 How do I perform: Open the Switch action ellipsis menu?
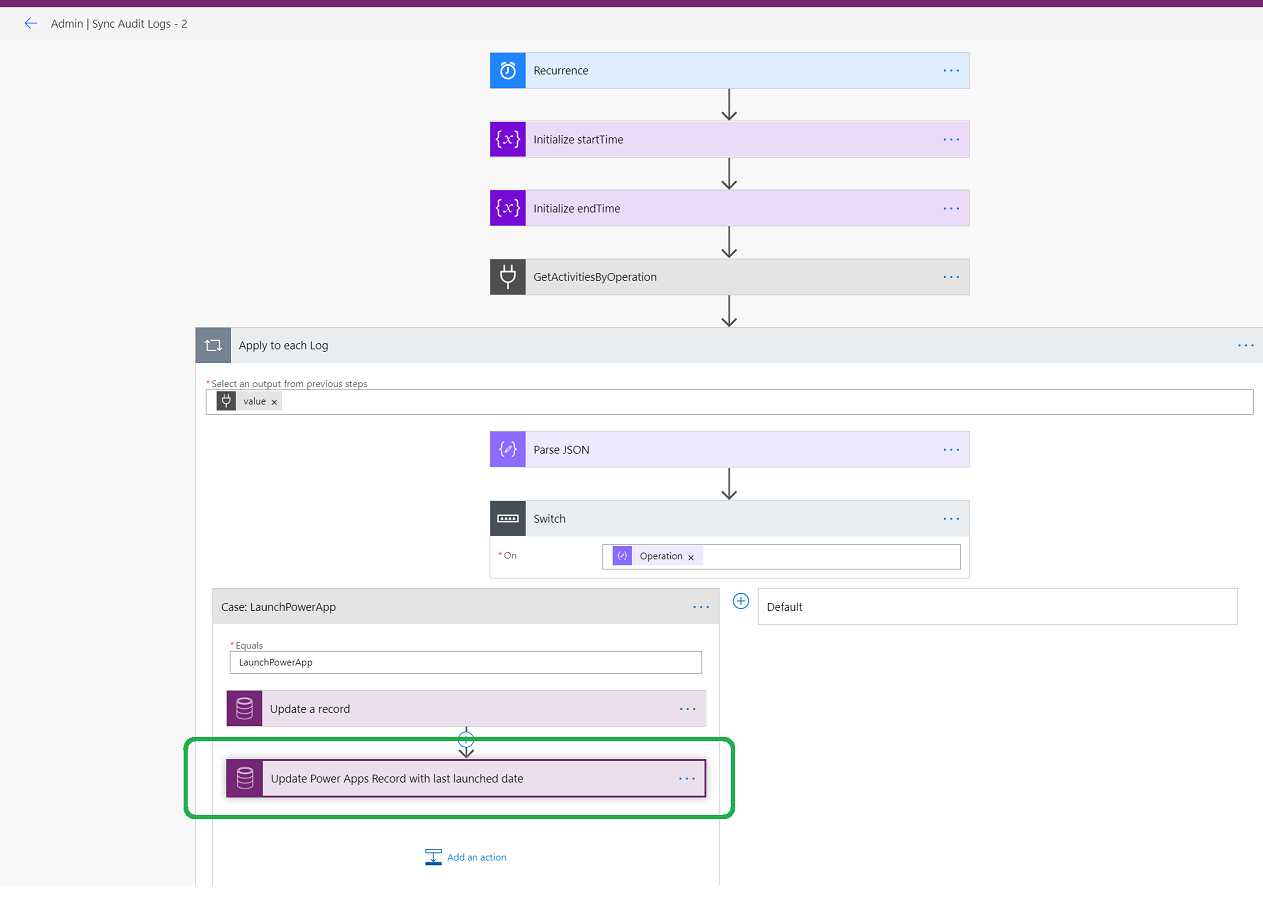pyautogui.click(x=950, y=518)
